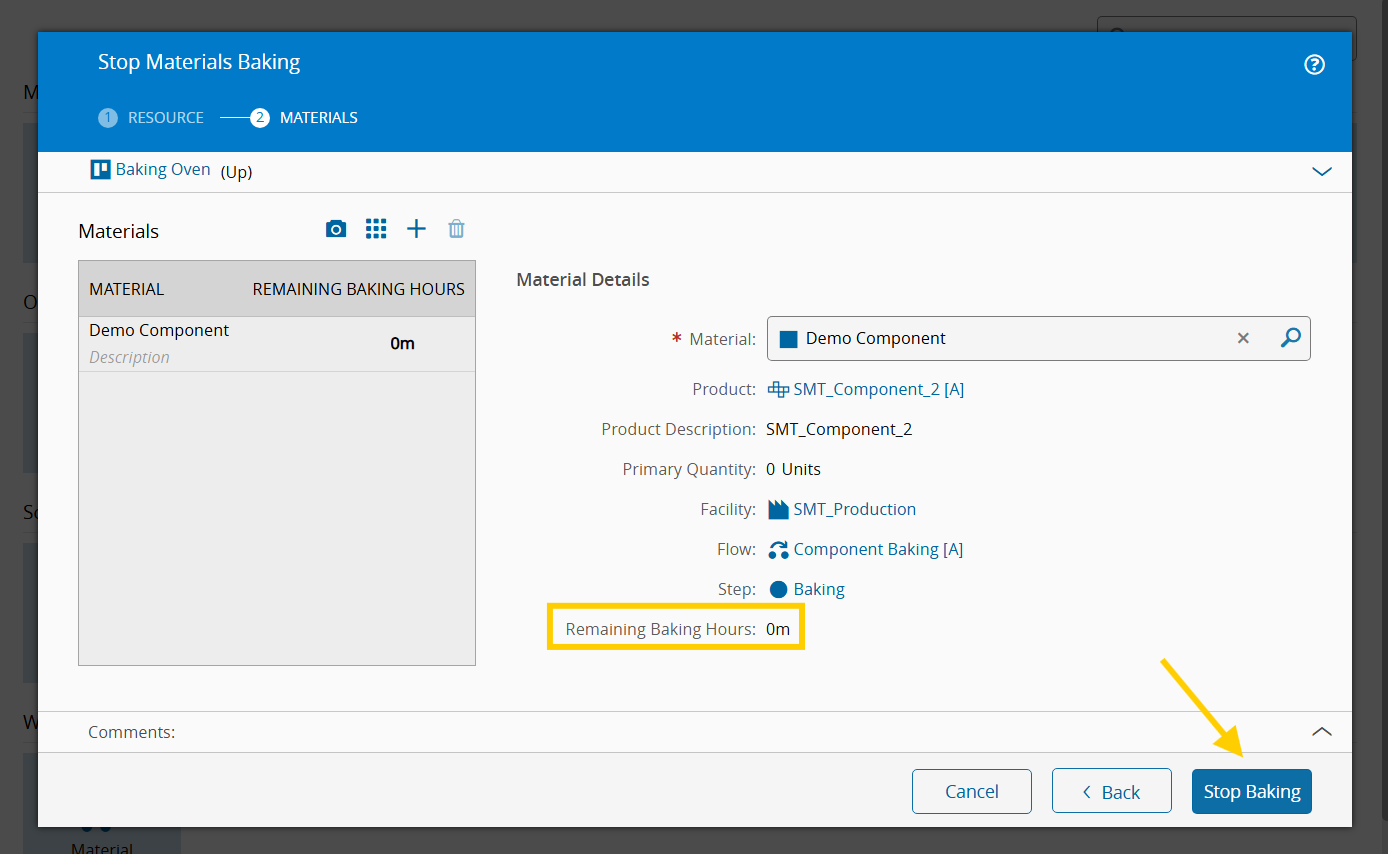Click the plus icon to add material
This screenshot has height=854, width=1388.
[416, 229]
